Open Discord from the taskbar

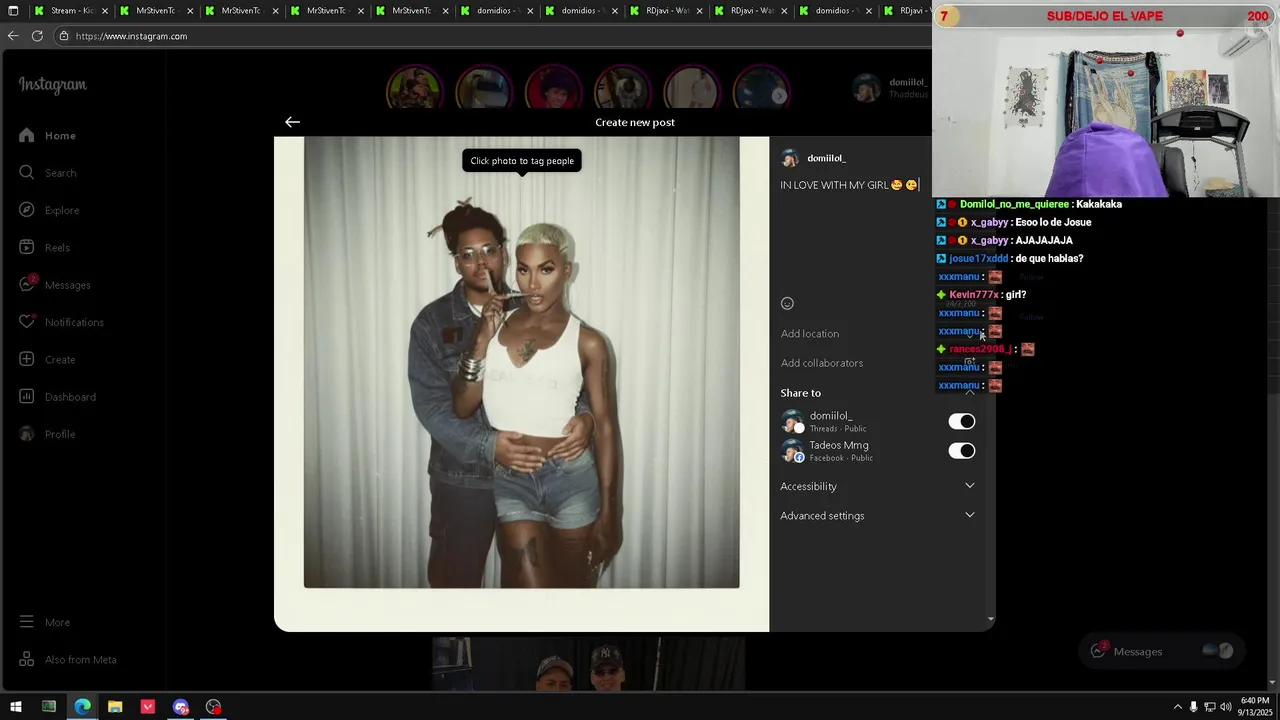(x=181, y=707)
